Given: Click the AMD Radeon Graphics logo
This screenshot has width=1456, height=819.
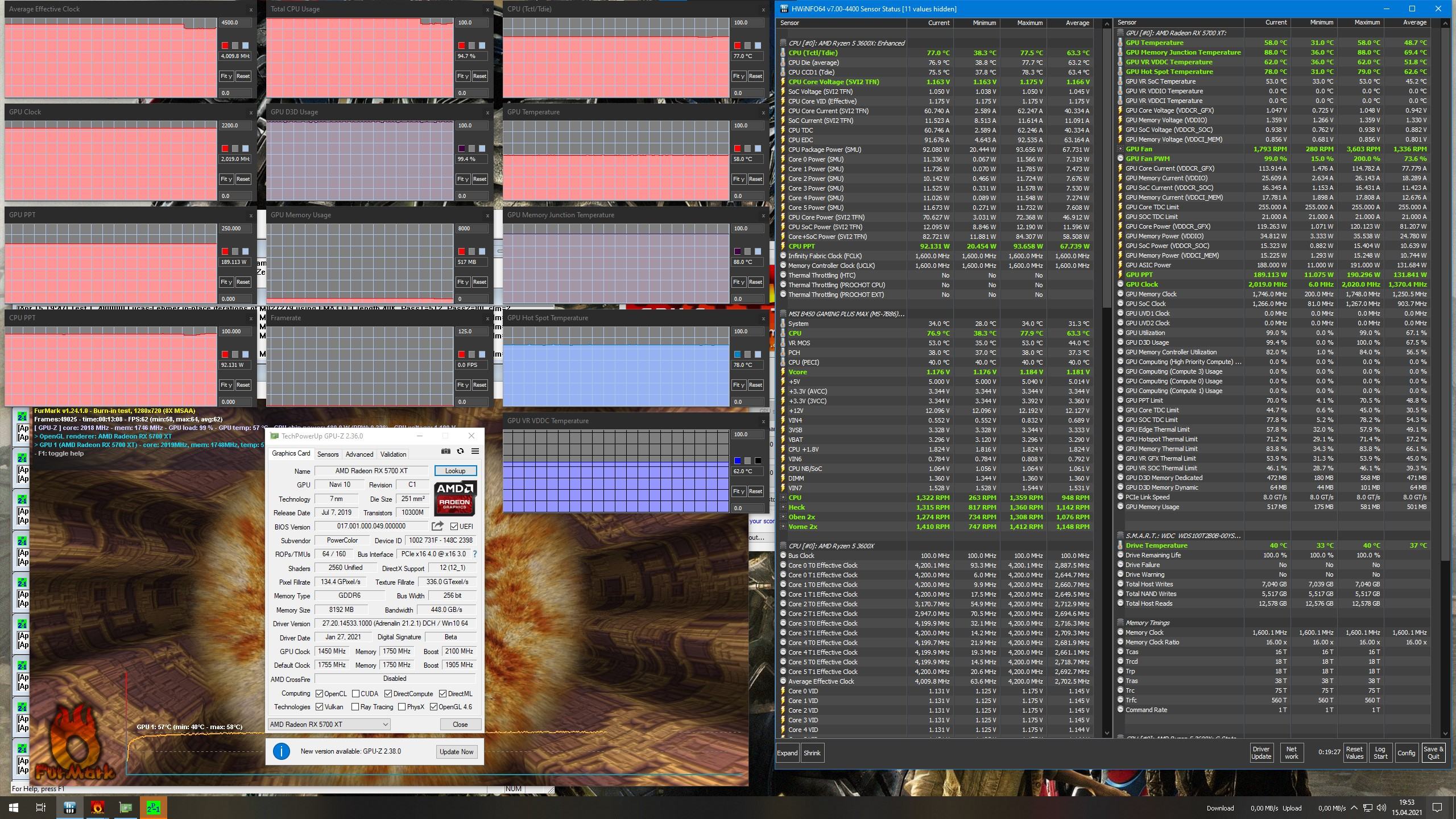Looking at the screenshot, I should point(455,498).
